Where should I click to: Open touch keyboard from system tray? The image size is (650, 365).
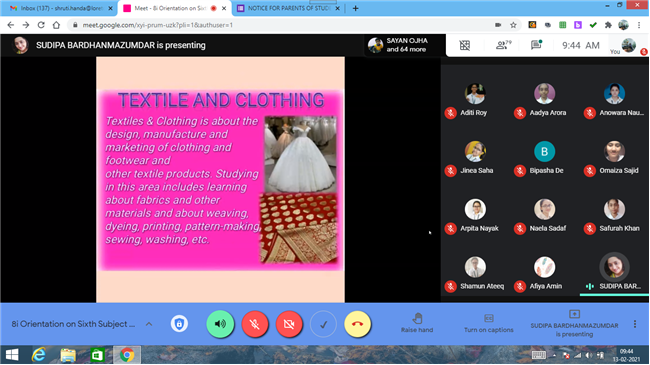(538, 355)
